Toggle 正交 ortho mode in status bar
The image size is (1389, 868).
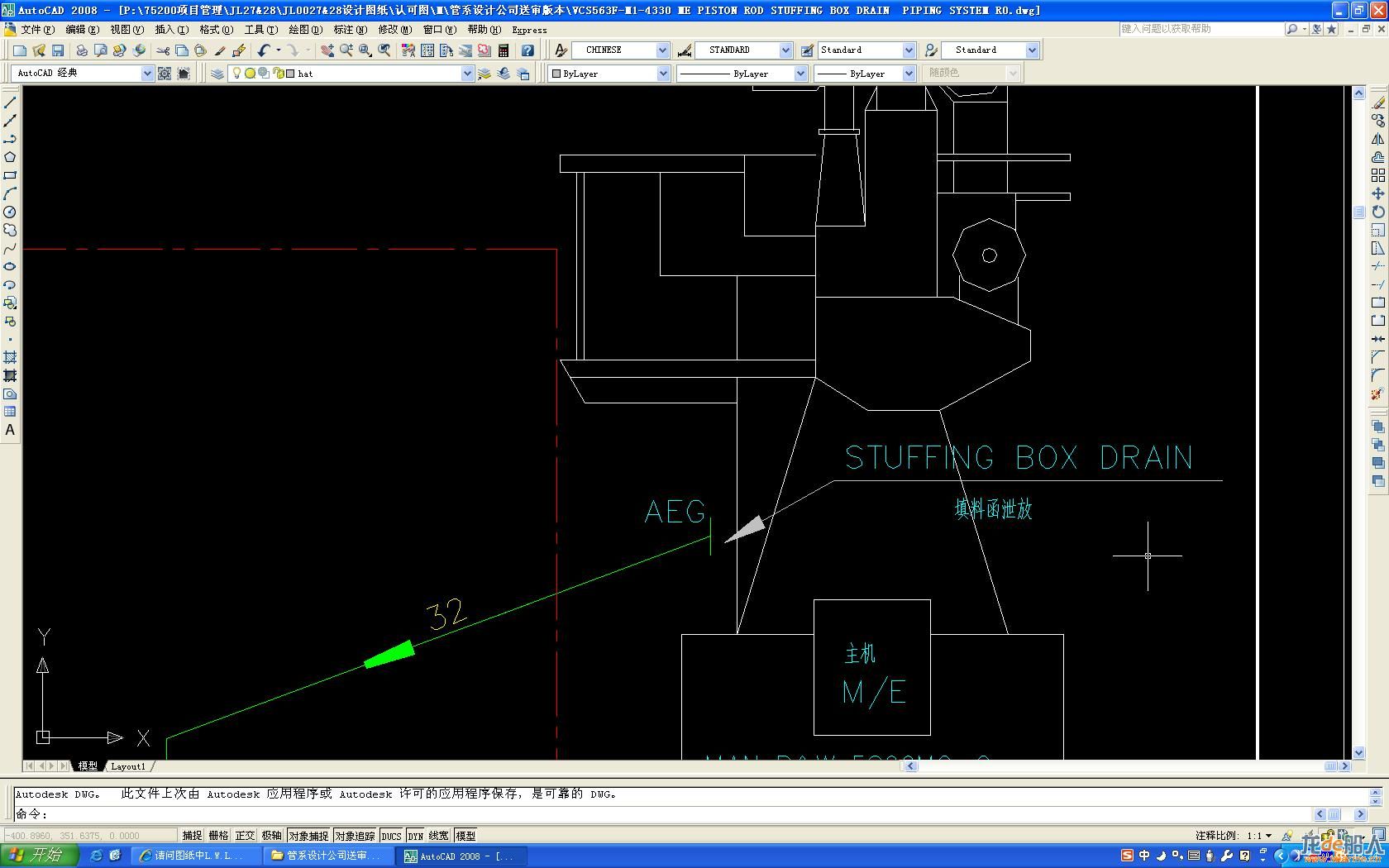(245, 836)
